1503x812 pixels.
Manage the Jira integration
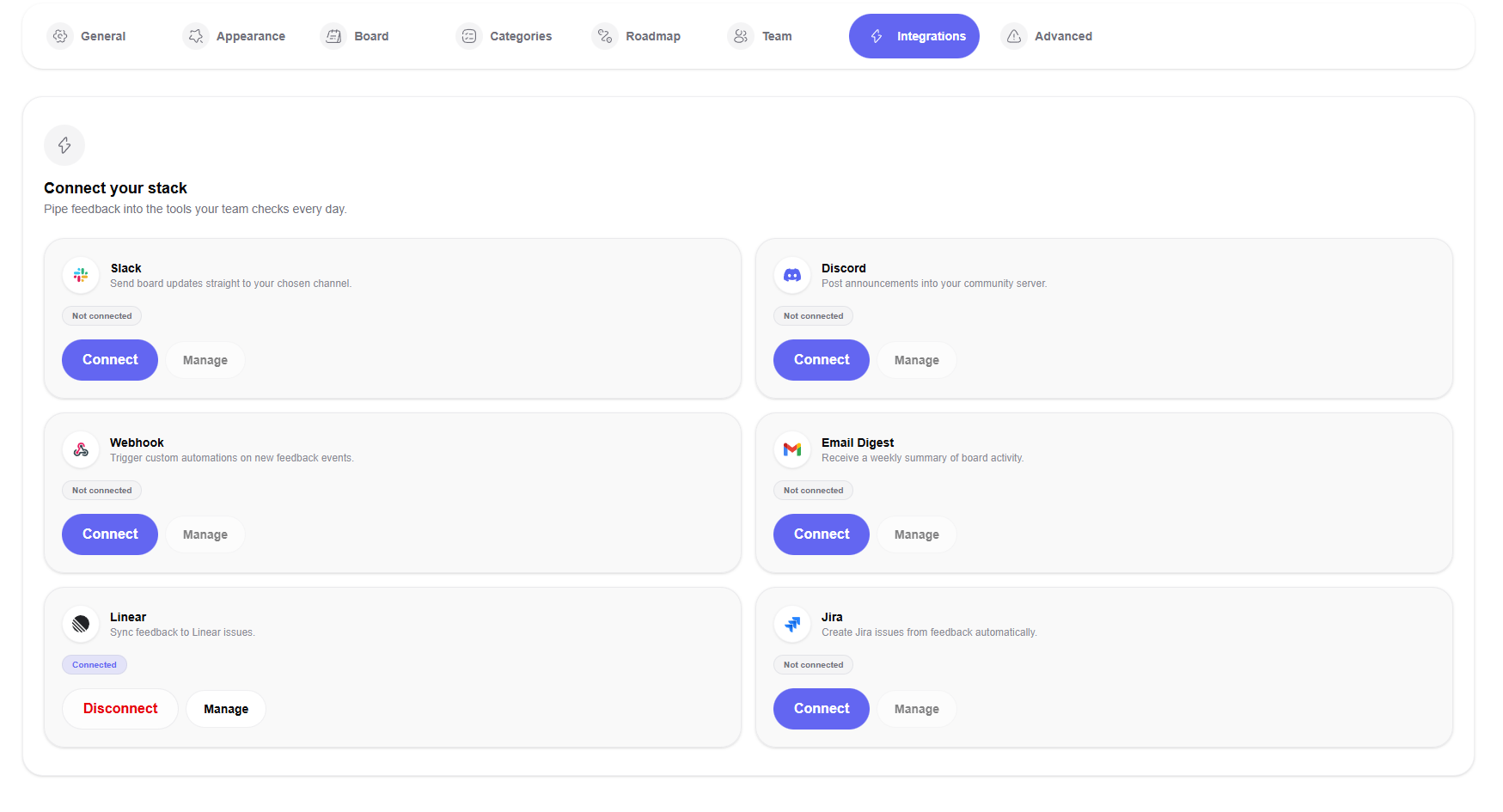916,708
